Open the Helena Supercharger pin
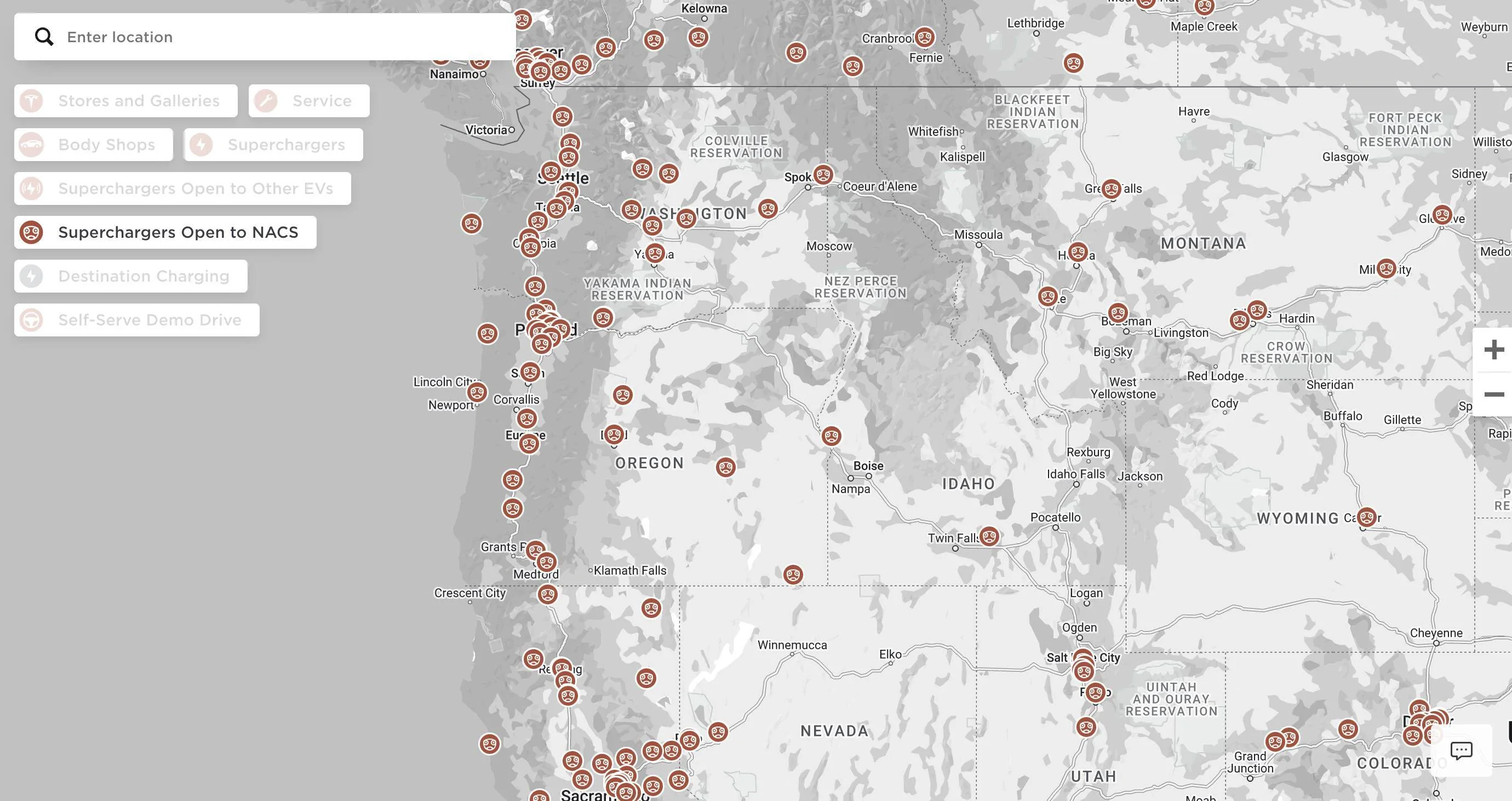 tap(1078, 253)
